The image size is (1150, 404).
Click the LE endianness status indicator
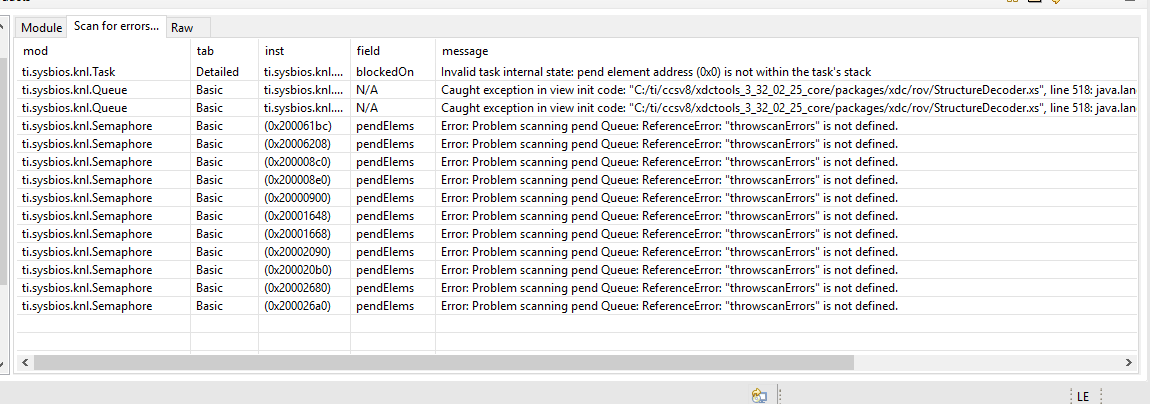pos(1082,397)
